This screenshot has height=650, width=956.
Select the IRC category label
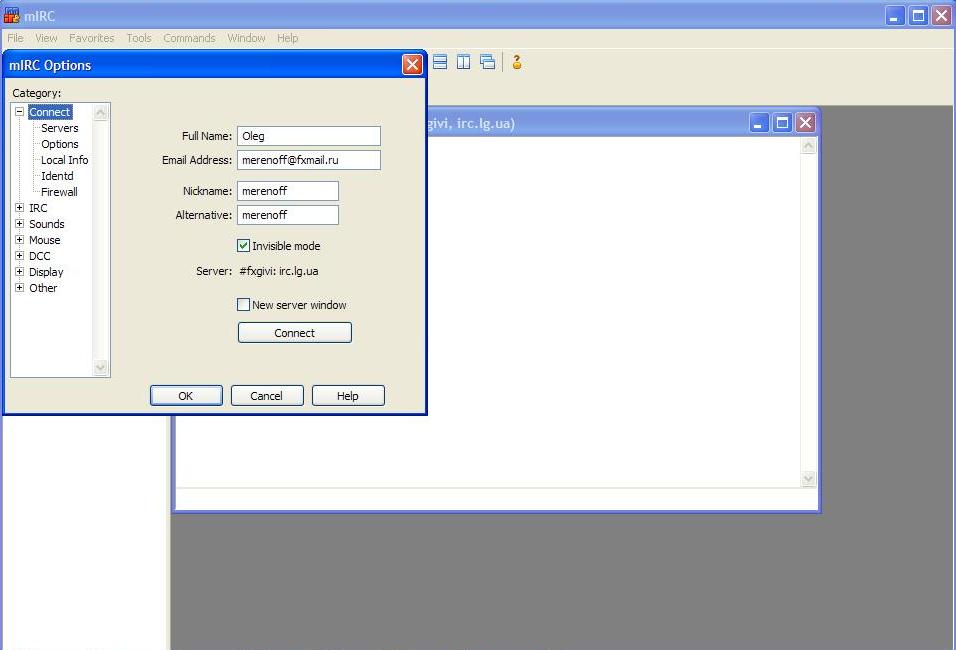coord(38,208)
